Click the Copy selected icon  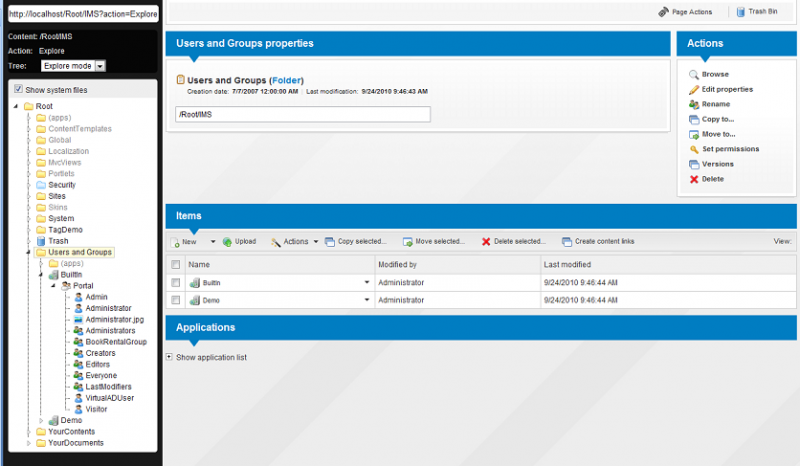[330, 242]
